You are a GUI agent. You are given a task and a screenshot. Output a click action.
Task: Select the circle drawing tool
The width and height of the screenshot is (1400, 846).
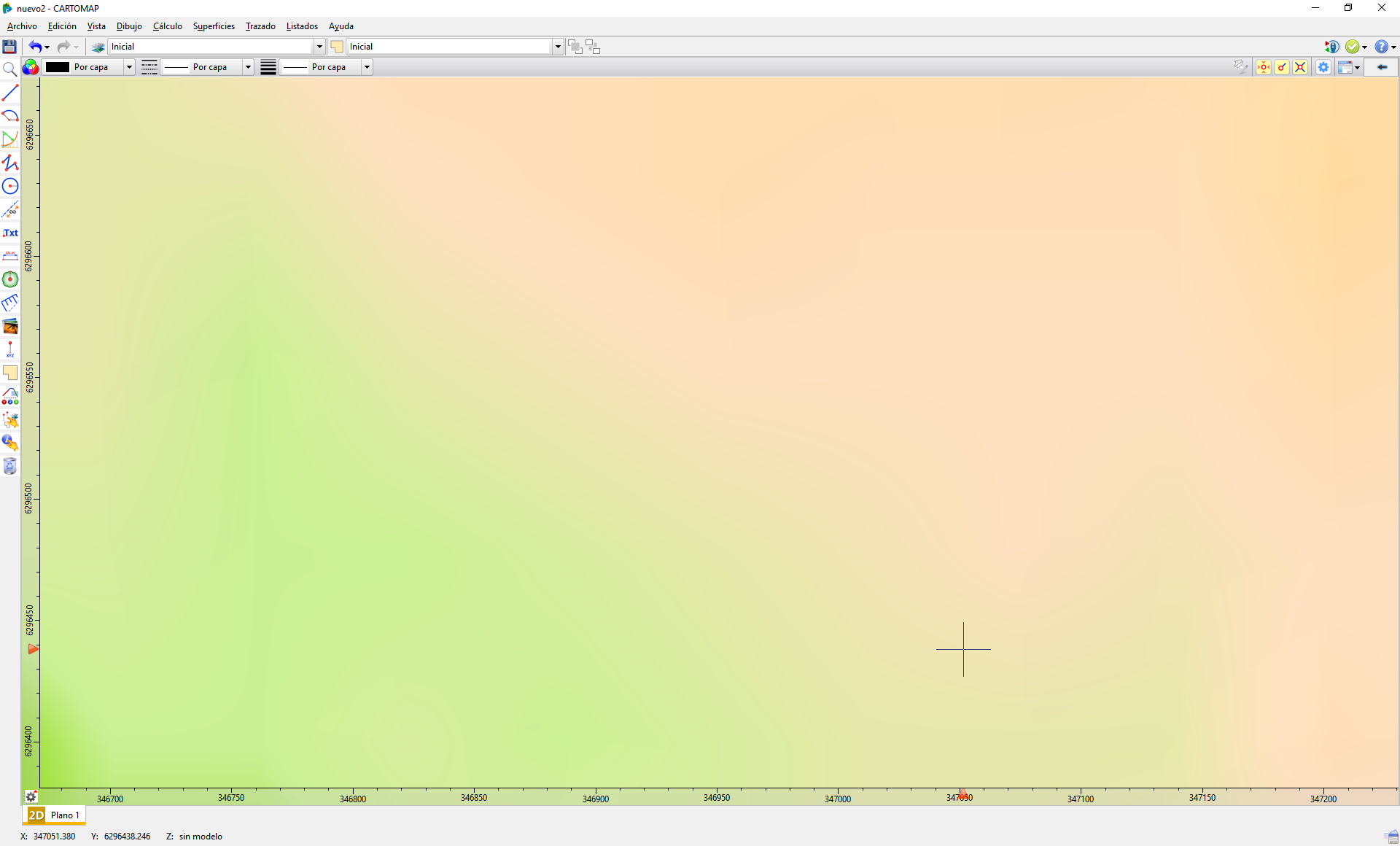(10, 186)
